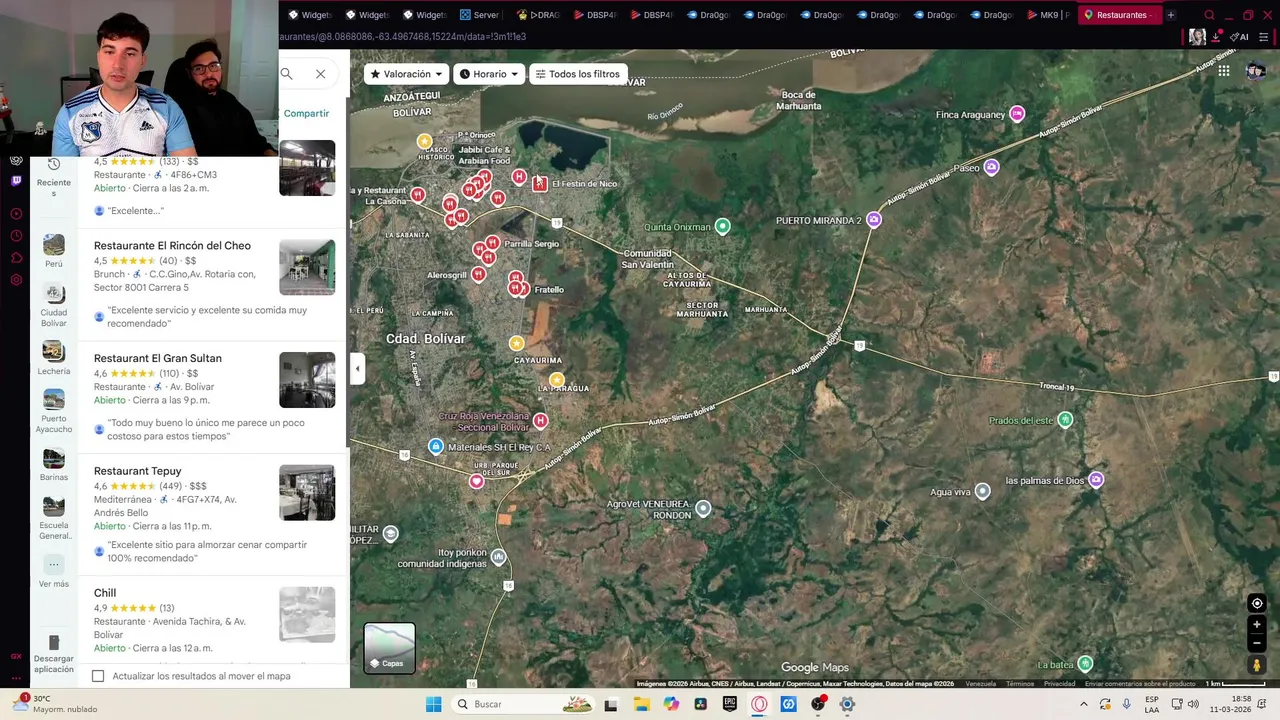Viewport: 1280px width, 720px height.
Task: Open the weather widget showing 30°C
Action: pyautogui.click(x=55, y=704)
